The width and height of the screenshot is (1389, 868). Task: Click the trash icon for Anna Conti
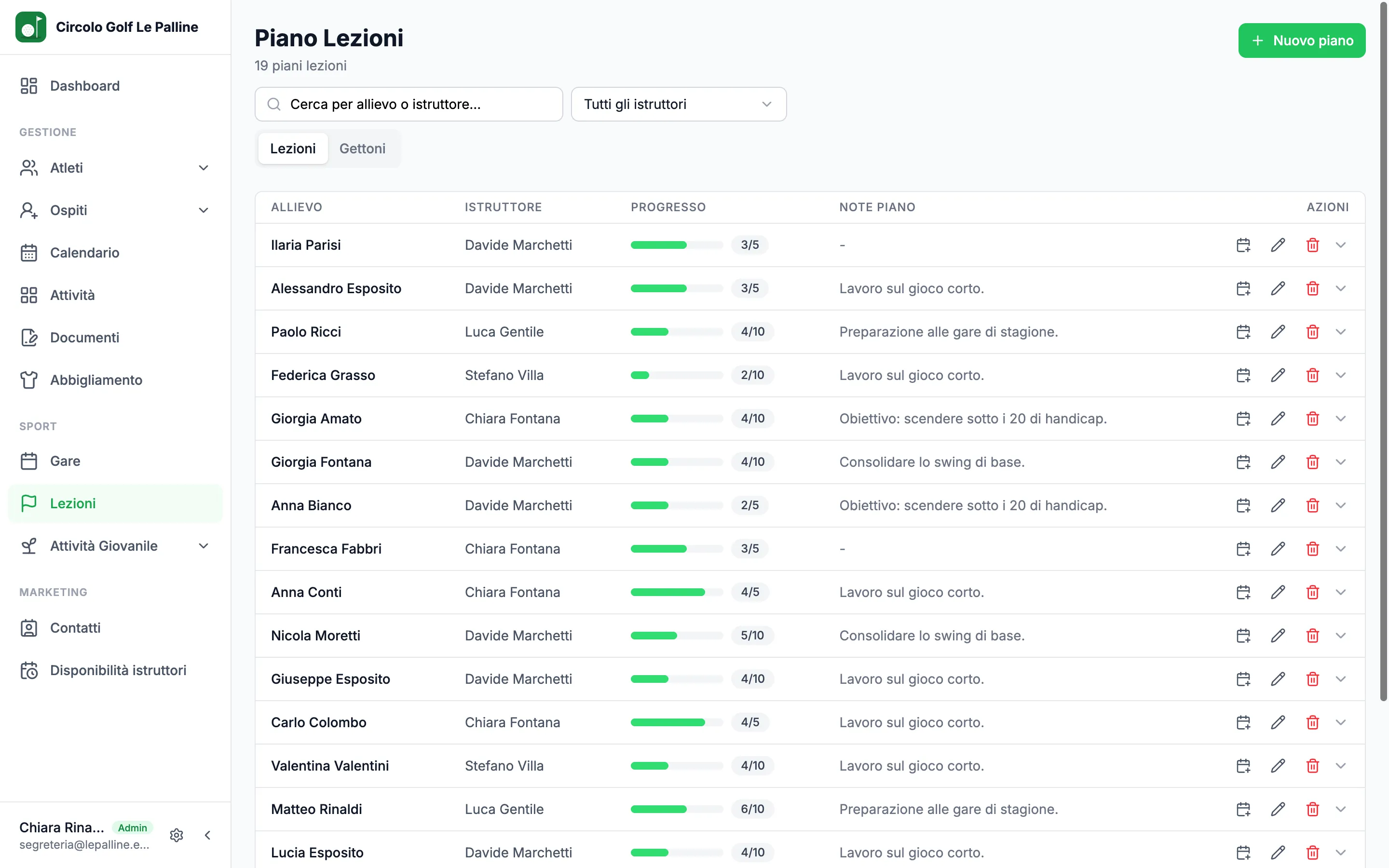tap(1313, 593)
